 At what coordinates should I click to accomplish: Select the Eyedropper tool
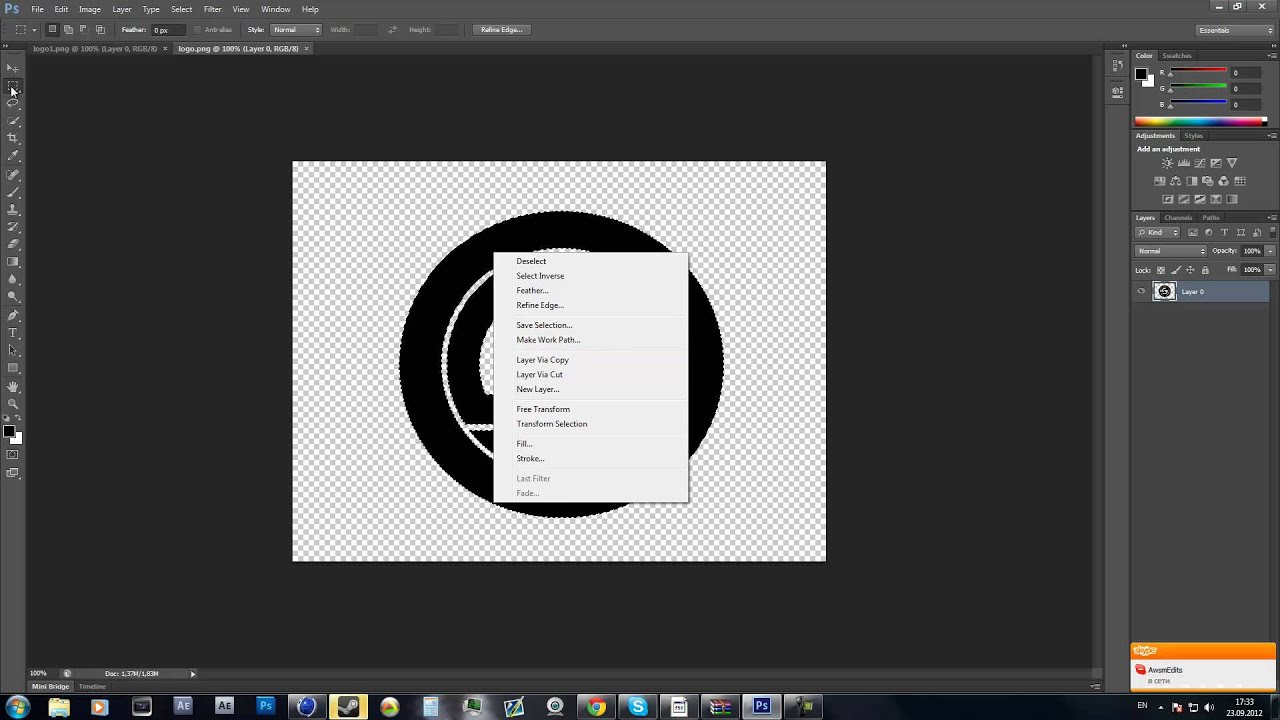13,156
